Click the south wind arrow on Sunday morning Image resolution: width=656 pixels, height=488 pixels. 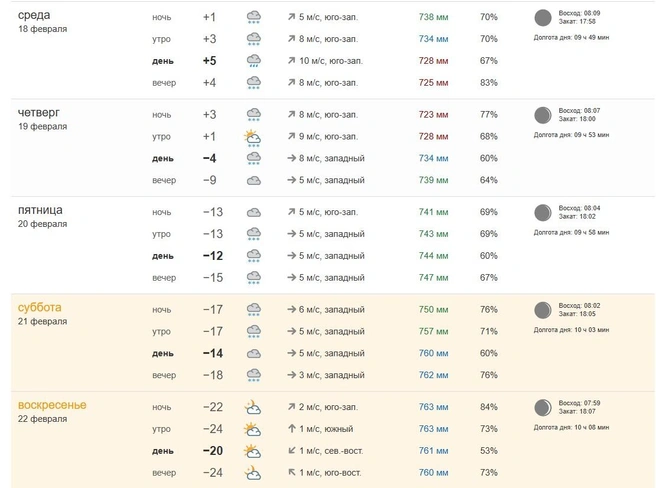[x=292, y=429]
